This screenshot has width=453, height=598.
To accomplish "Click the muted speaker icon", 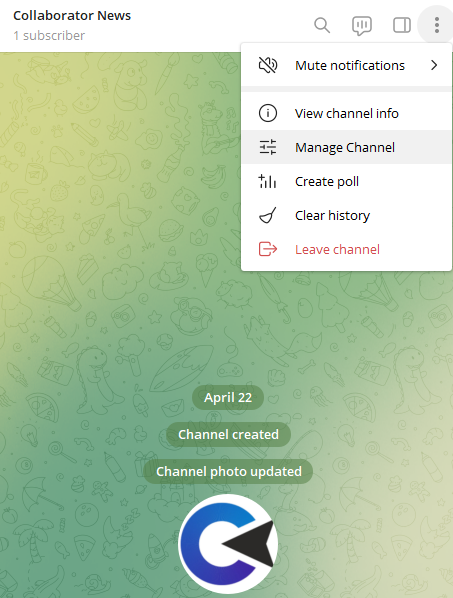I will click(268, 65).
